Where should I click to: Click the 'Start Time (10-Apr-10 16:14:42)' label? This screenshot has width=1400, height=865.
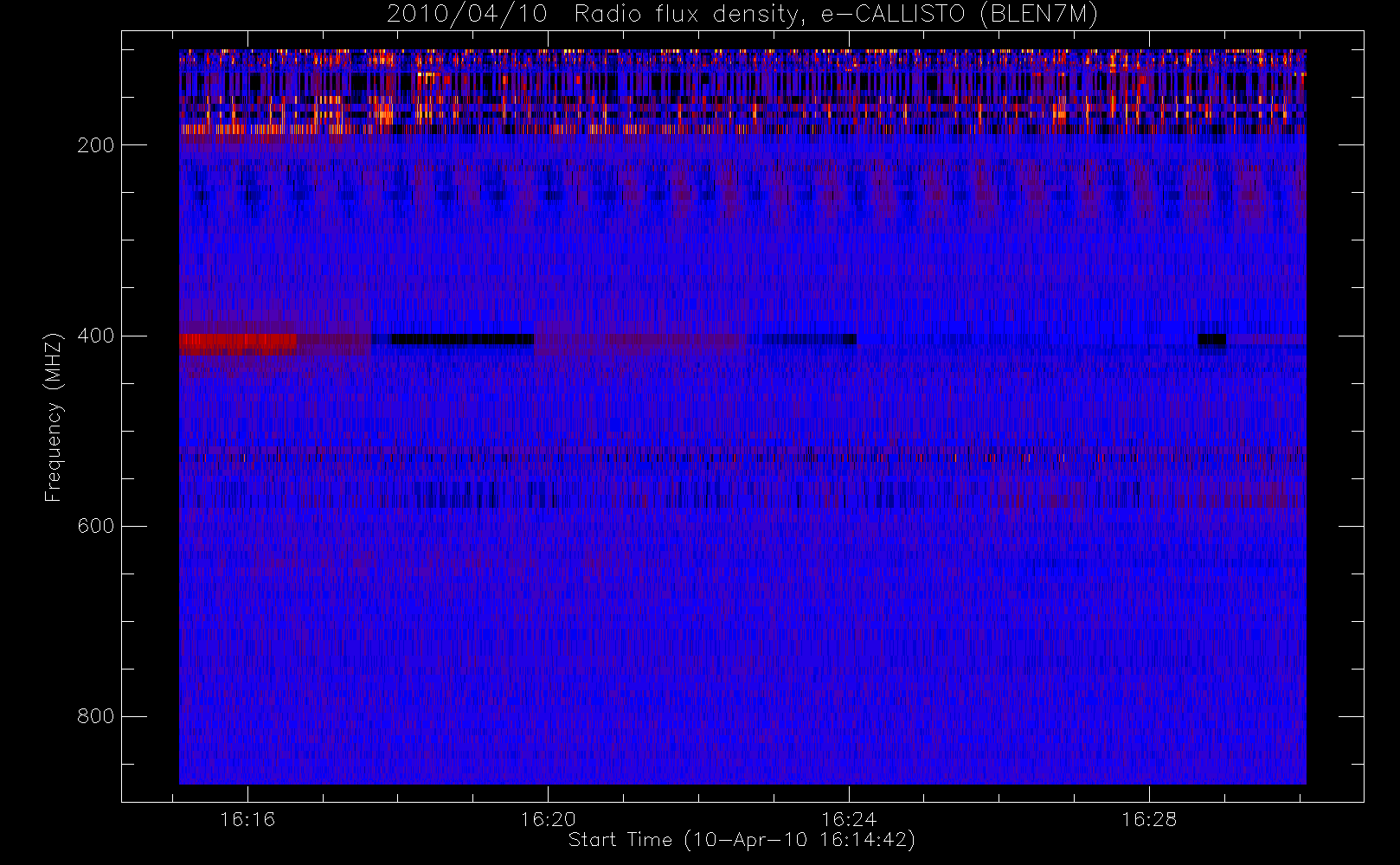[742, 840]
